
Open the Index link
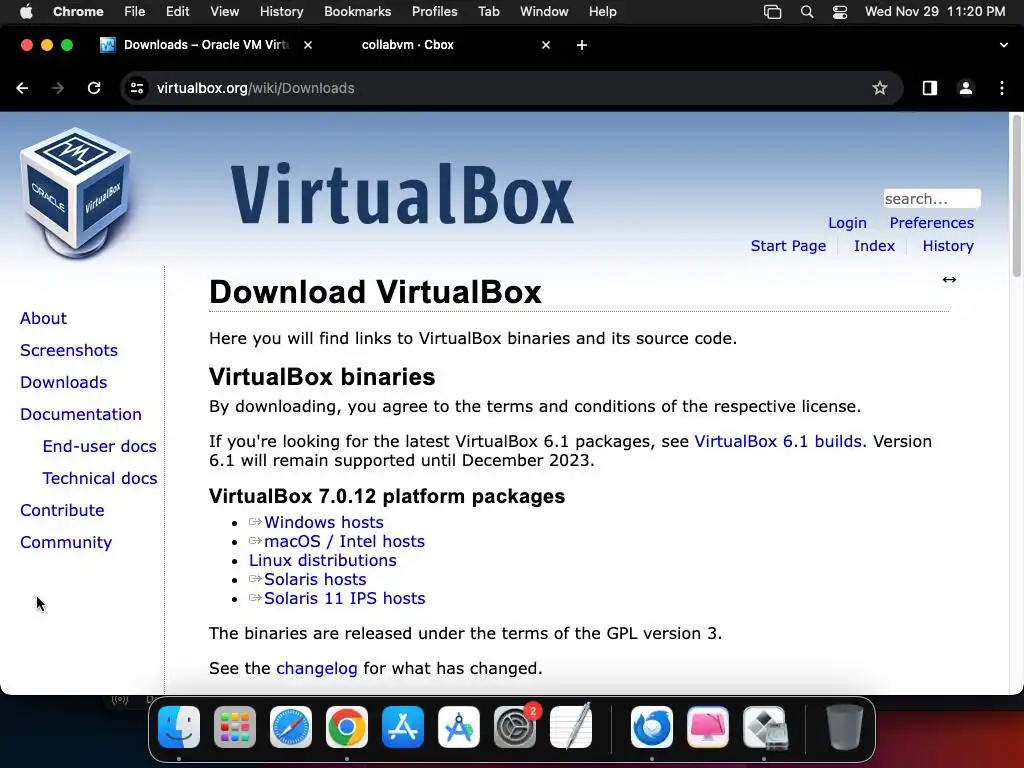[874, 246]
